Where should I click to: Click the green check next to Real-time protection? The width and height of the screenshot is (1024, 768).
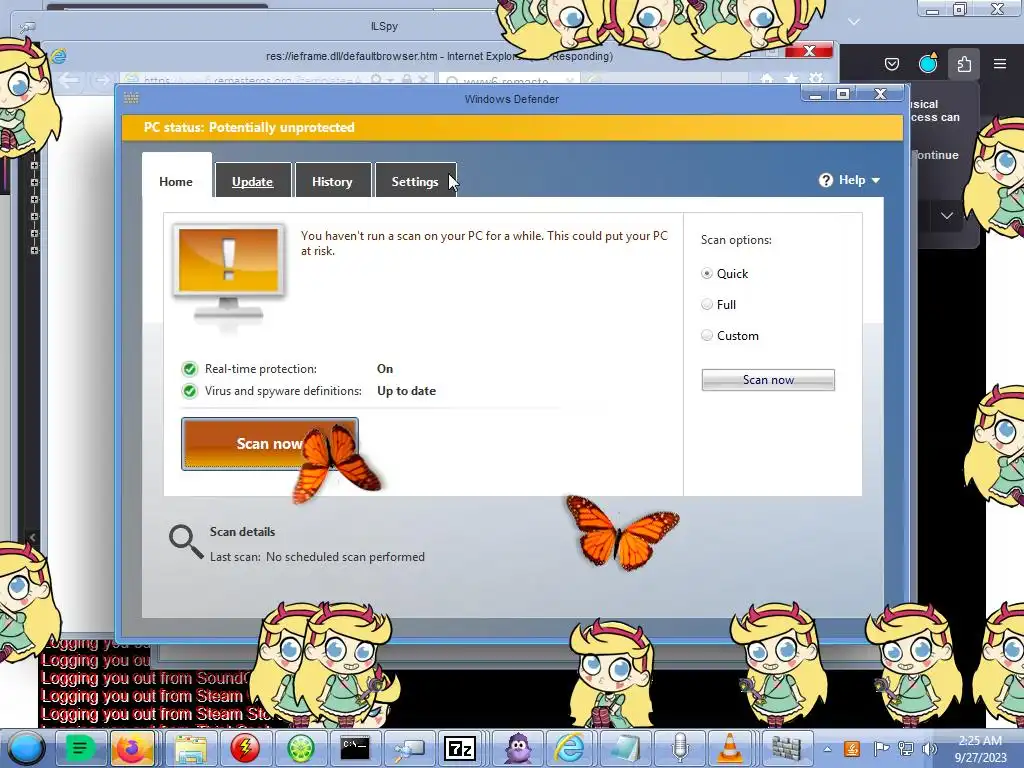[x=189, y=369]
